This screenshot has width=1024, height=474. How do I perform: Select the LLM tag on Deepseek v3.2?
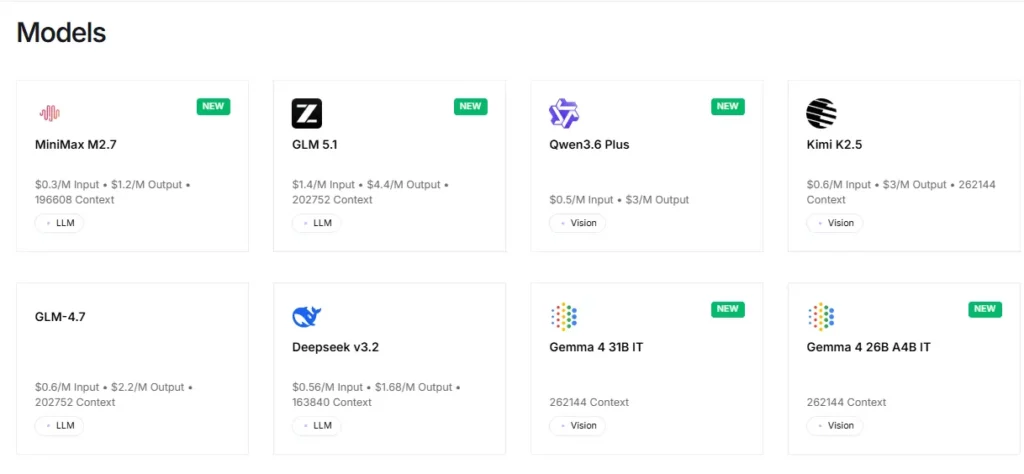317,425
